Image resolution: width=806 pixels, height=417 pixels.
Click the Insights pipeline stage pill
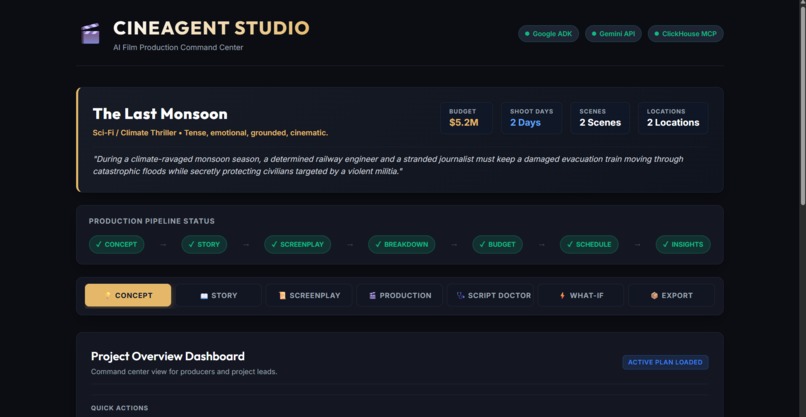coord(683,245)
